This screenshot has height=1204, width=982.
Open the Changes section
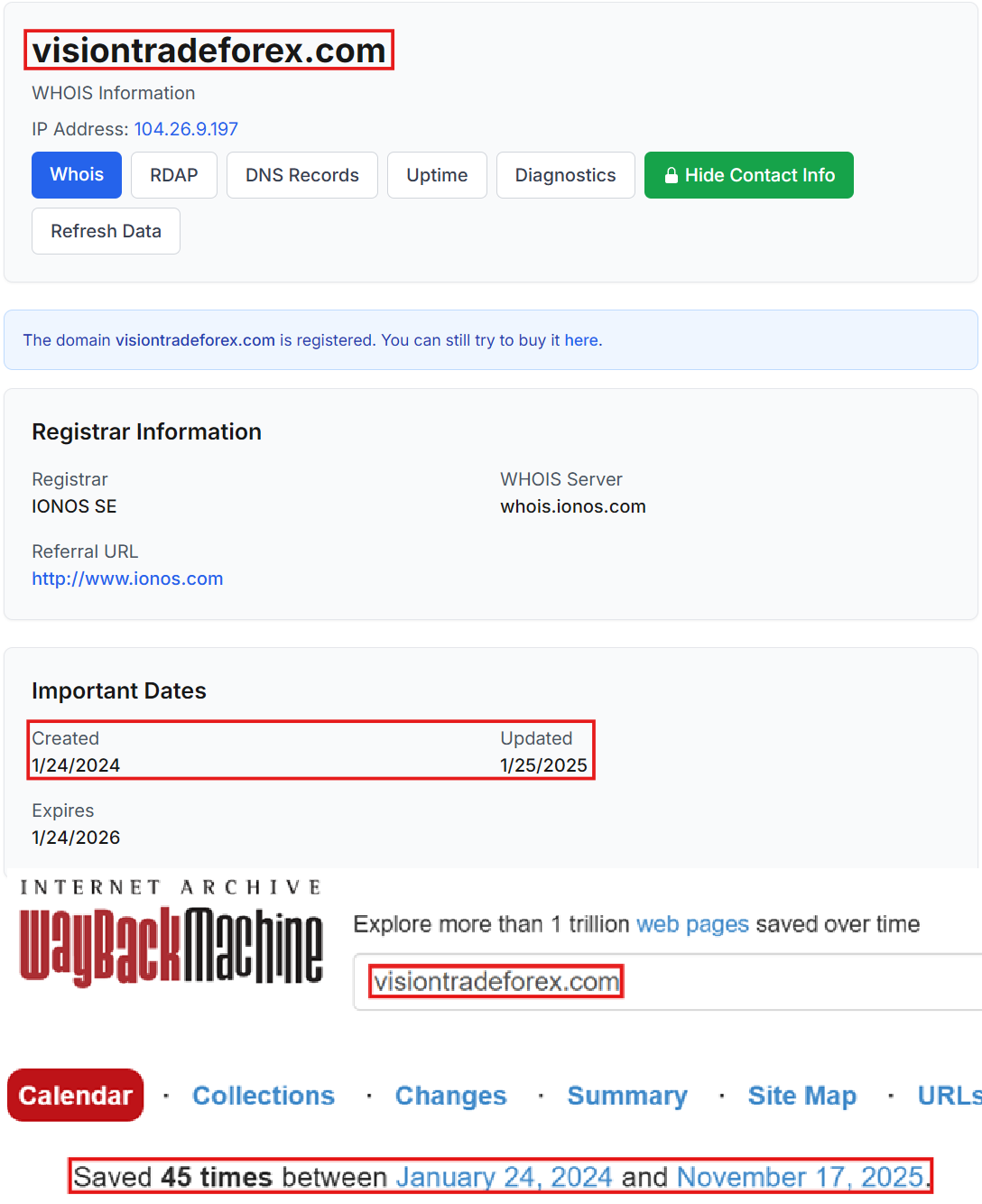(450, 1095)
